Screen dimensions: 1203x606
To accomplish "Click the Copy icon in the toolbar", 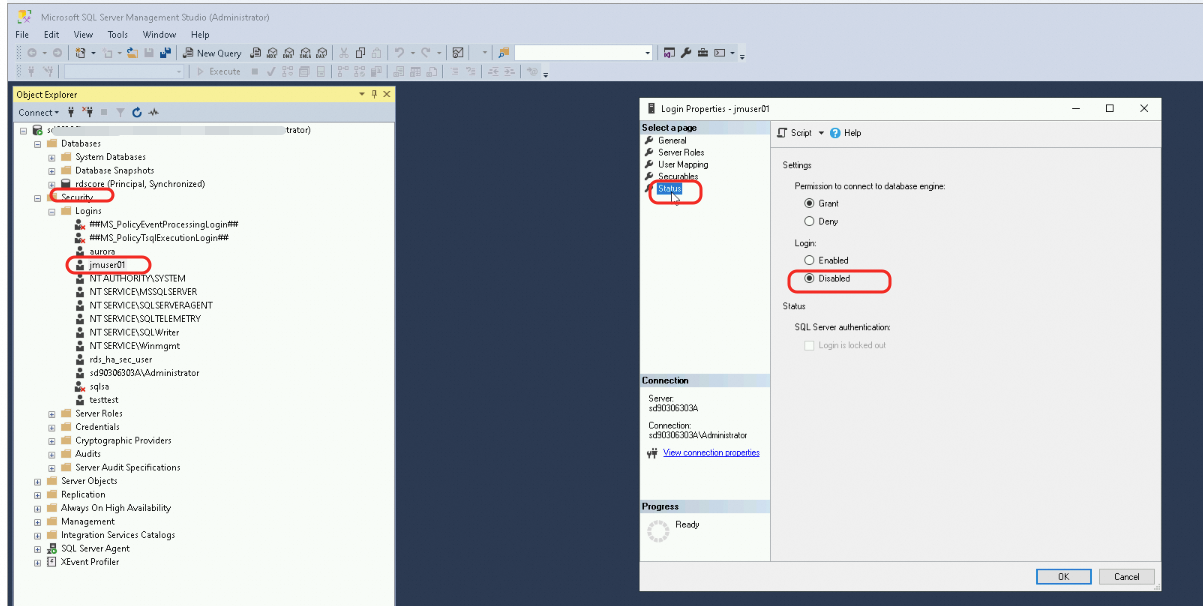I will click(360, 53).
